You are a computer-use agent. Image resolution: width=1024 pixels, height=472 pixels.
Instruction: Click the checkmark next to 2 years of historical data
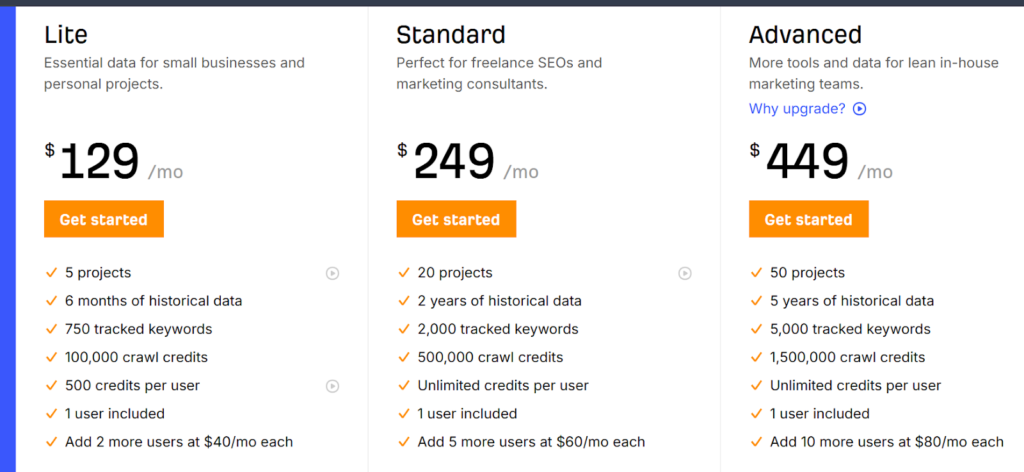pos(404,301)
